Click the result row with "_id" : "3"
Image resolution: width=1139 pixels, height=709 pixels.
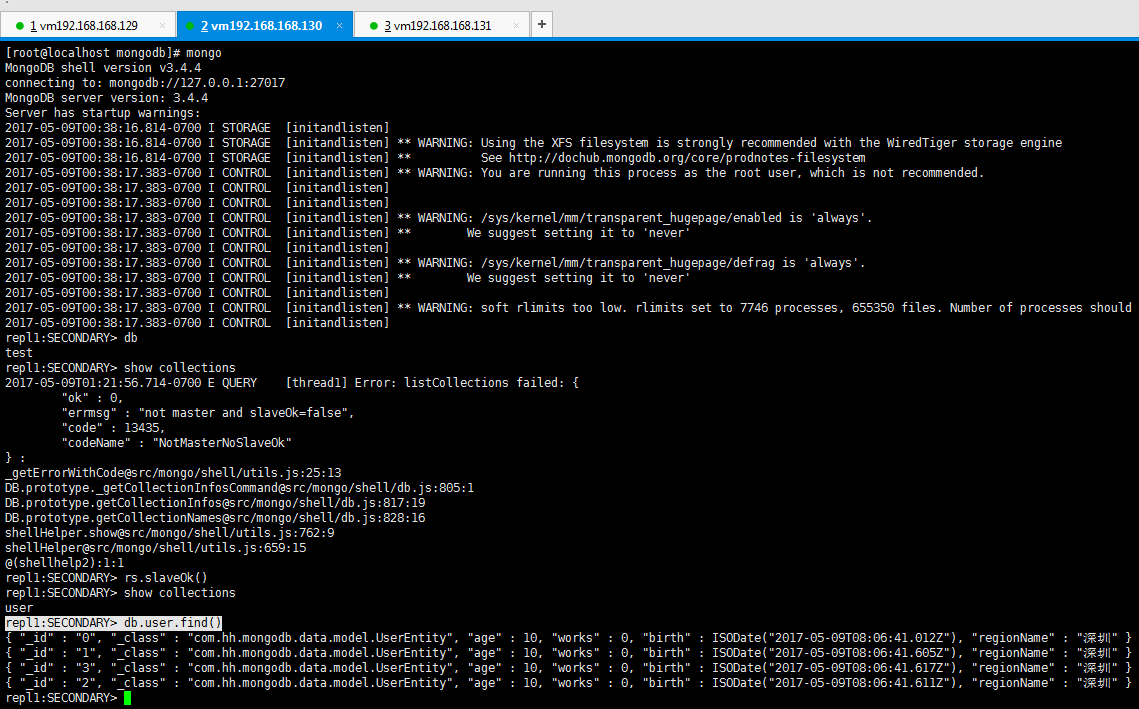[568, 668]
